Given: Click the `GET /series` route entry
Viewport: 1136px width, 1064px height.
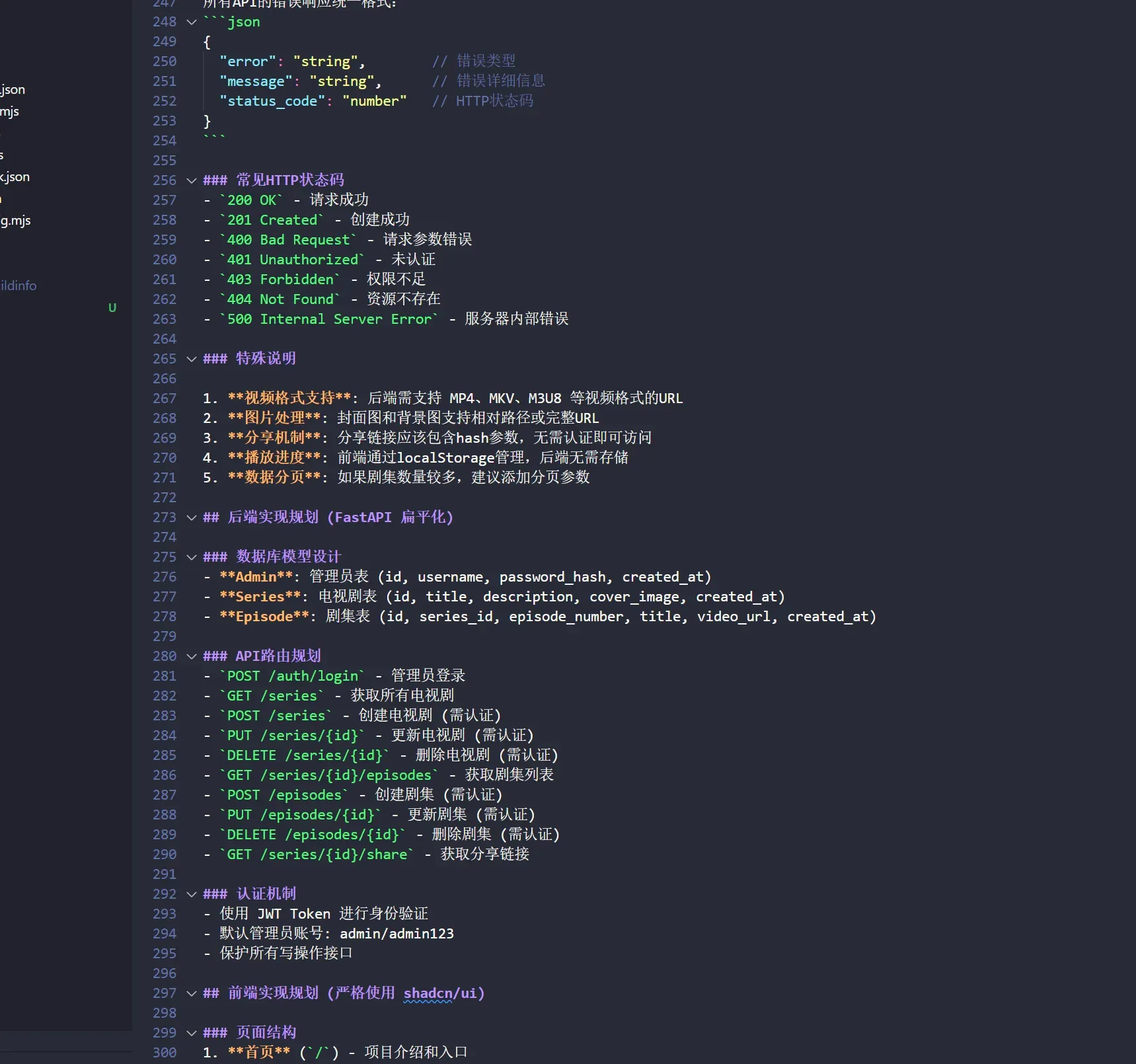Looking at the screenshot, I should pos(272,696).
